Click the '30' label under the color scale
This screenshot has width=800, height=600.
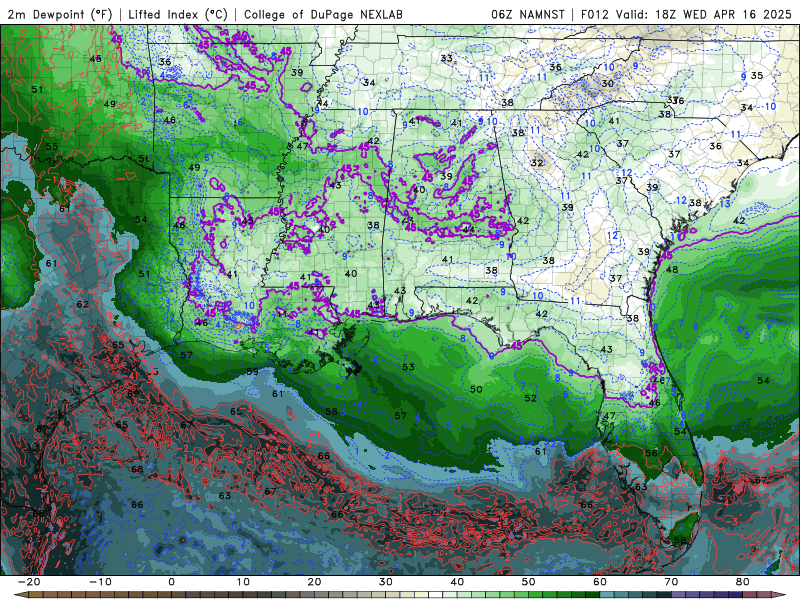tap(386, 582)
